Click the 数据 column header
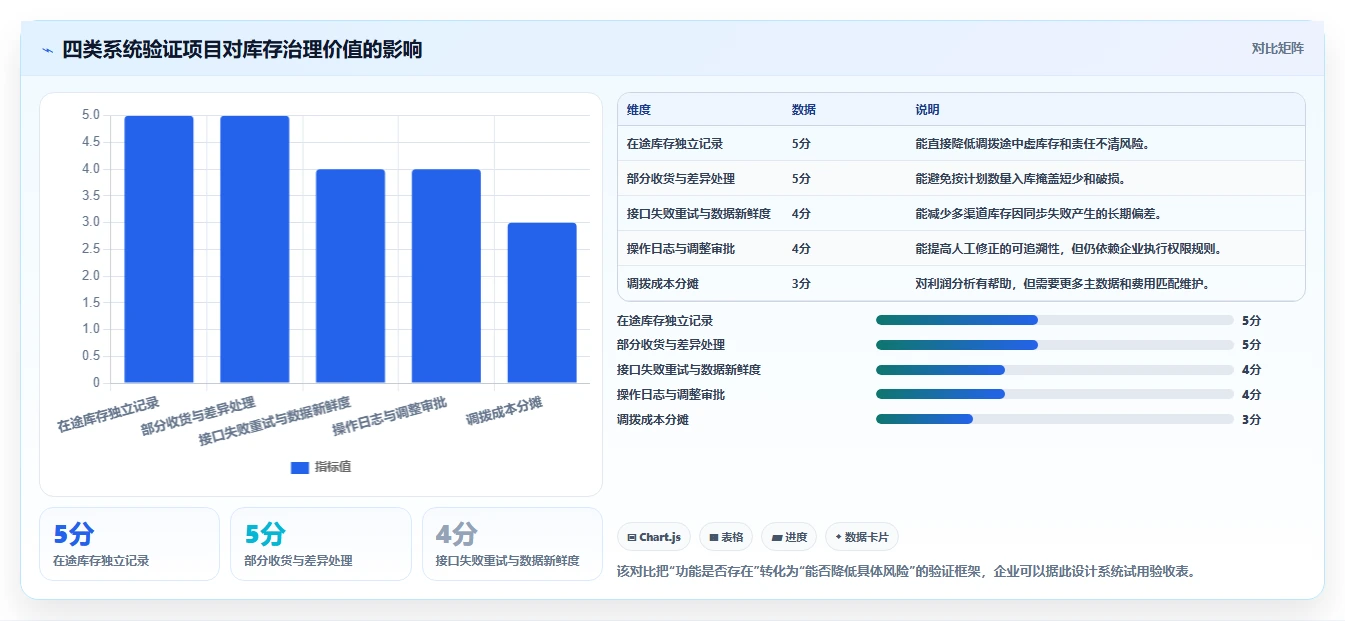1345x621 pixels. tap(804, 110)
